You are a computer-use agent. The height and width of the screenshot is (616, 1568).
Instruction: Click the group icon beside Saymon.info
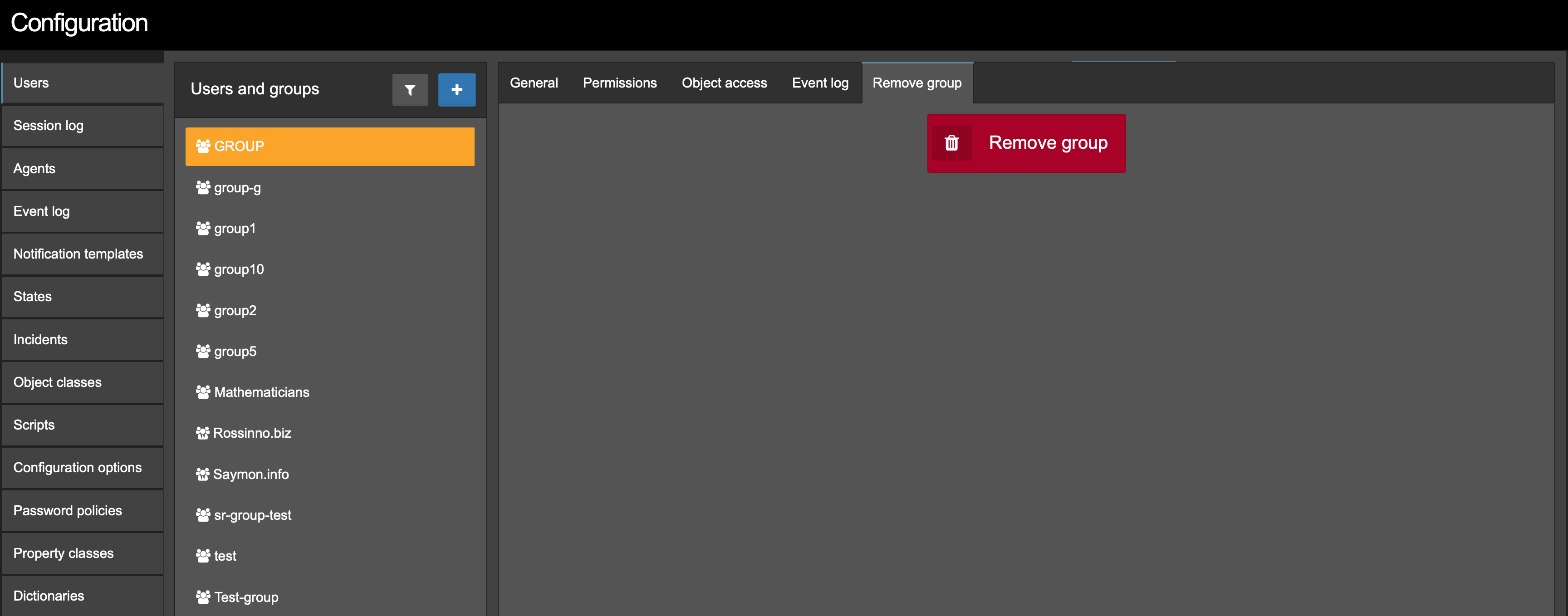click(x=203, y=474)
